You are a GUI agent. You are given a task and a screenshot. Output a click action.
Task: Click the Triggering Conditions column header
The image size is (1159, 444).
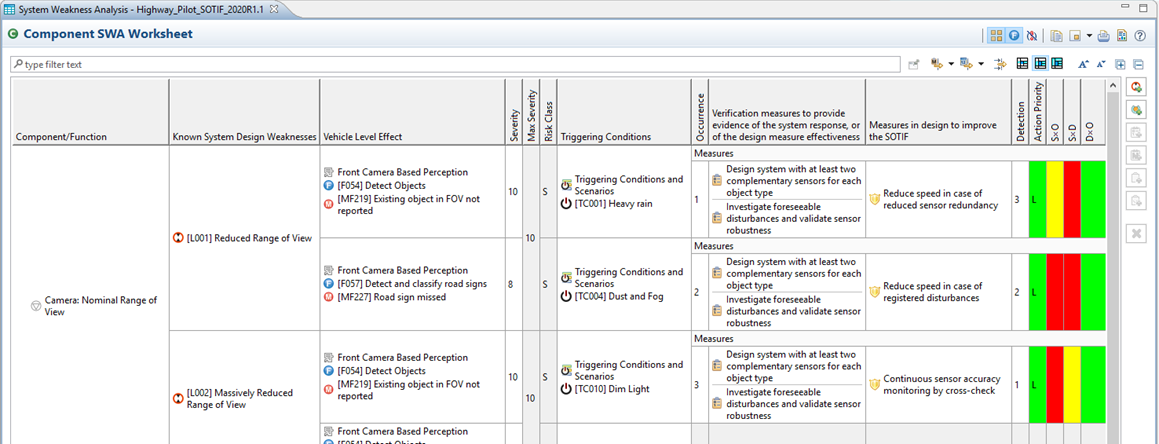(605, 136)
